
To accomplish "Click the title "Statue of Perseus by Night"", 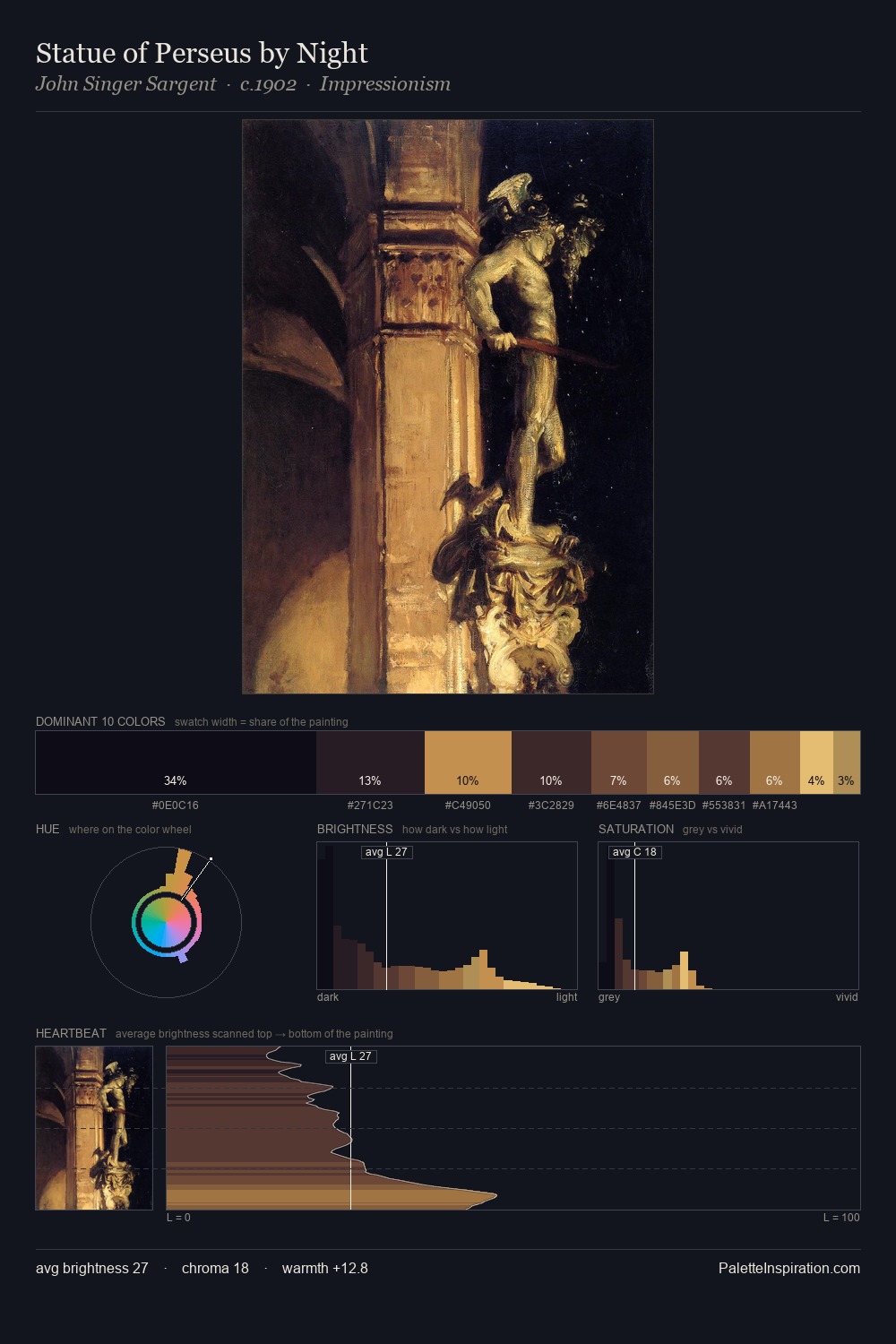I will coord(202,54).
